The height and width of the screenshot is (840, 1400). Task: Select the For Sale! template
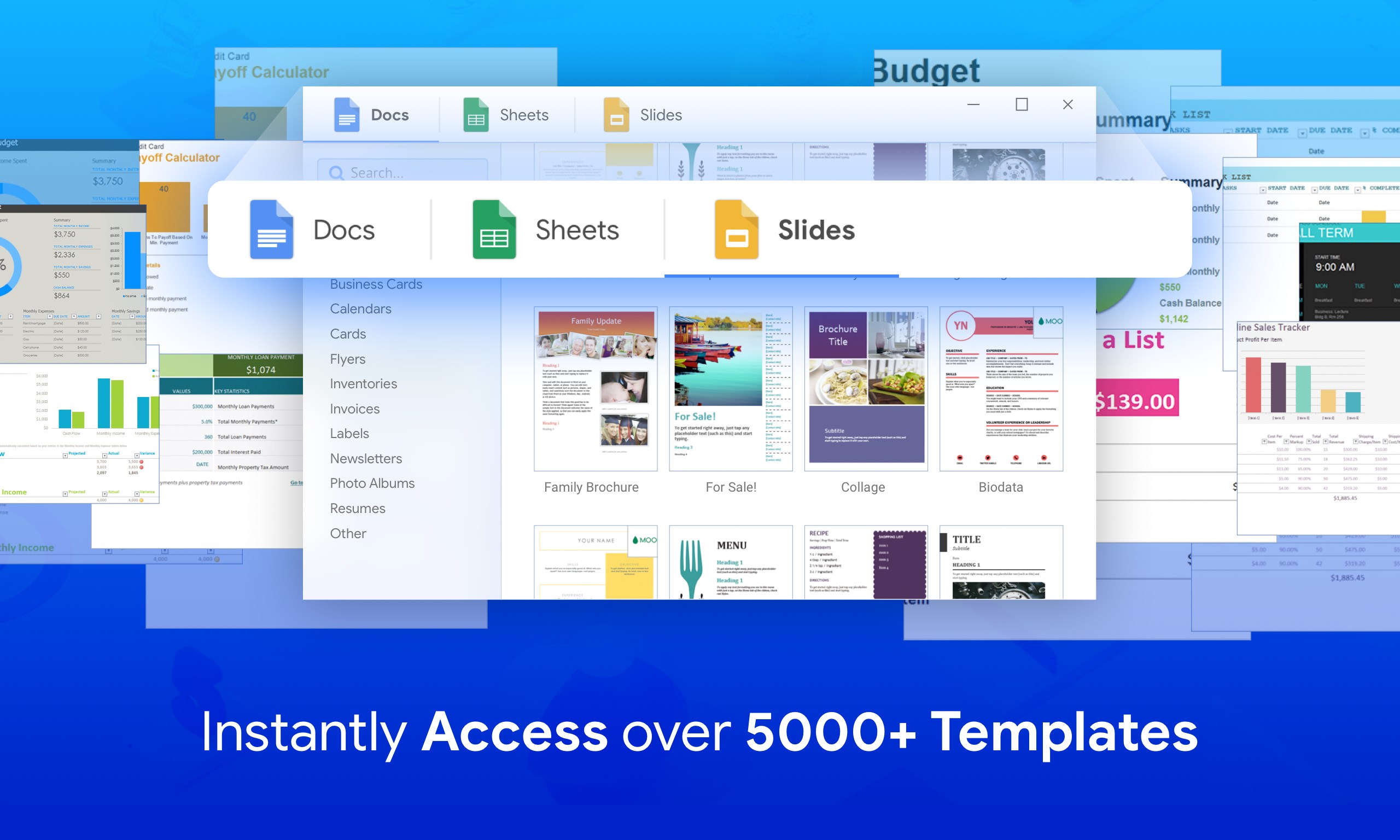tap(731, 390)
